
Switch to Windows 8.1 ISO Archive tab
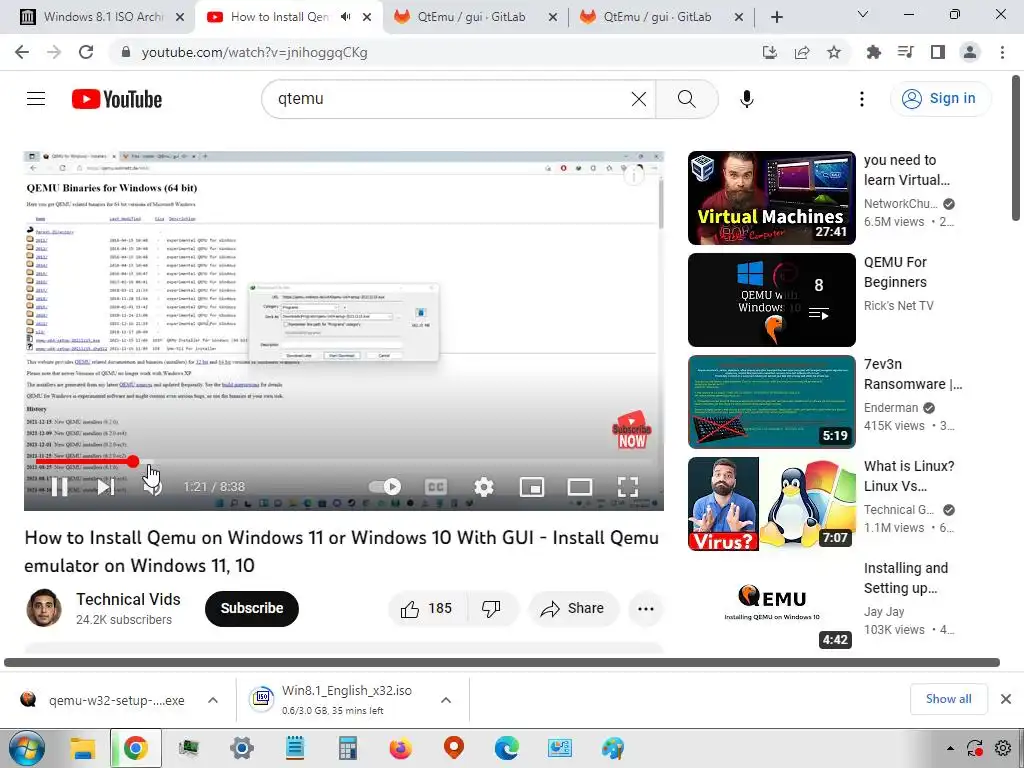coord(101,17)
